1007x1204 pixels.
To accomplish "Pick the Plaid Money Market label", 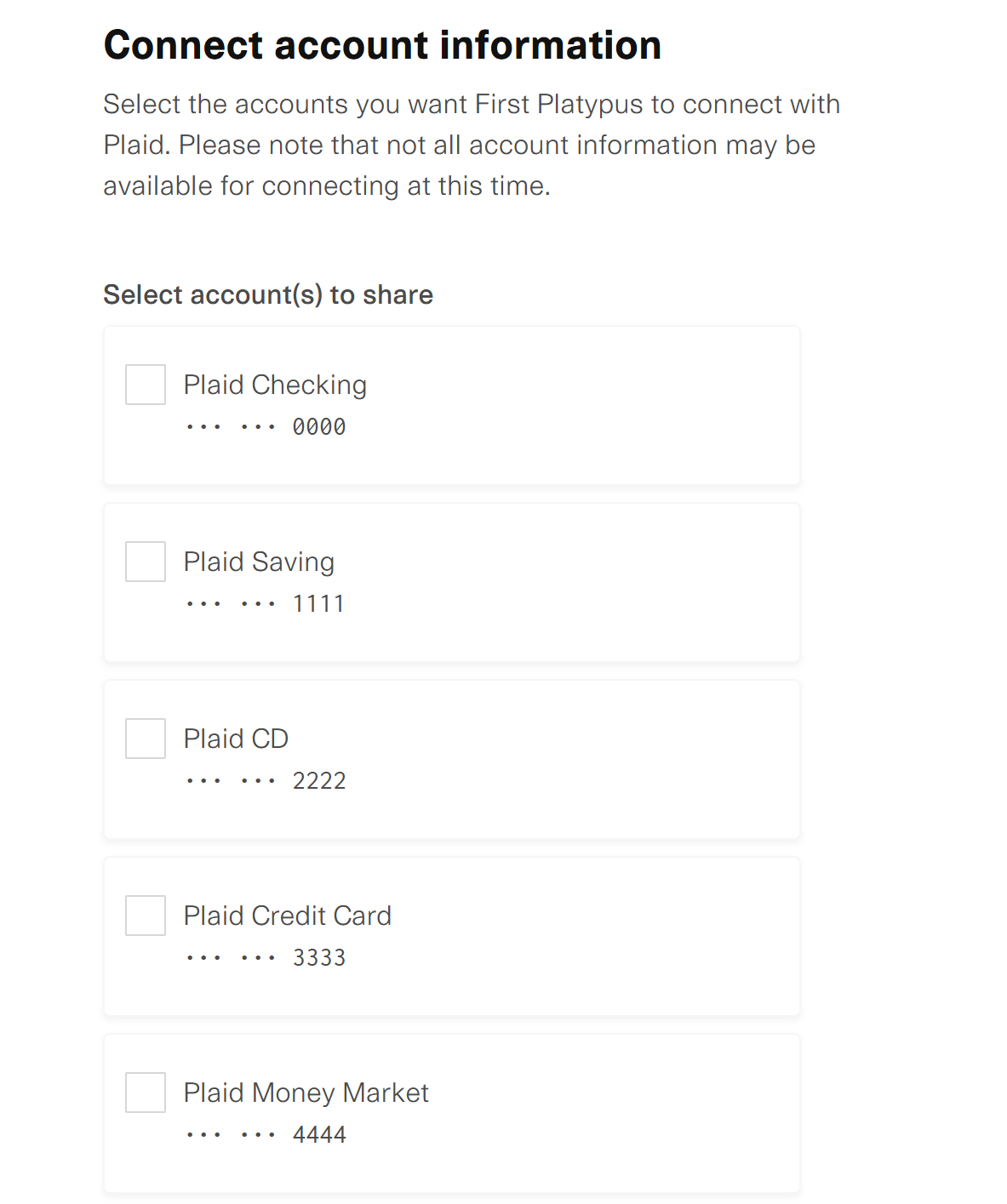I will (x=306, y=1093).
